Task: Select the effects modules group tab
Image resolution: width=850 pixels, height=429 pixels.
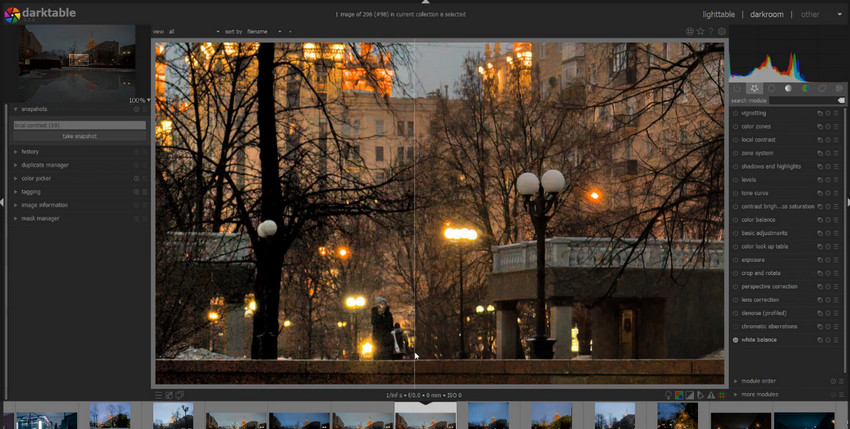Action: pyautogui.click(x=839, y=88)
